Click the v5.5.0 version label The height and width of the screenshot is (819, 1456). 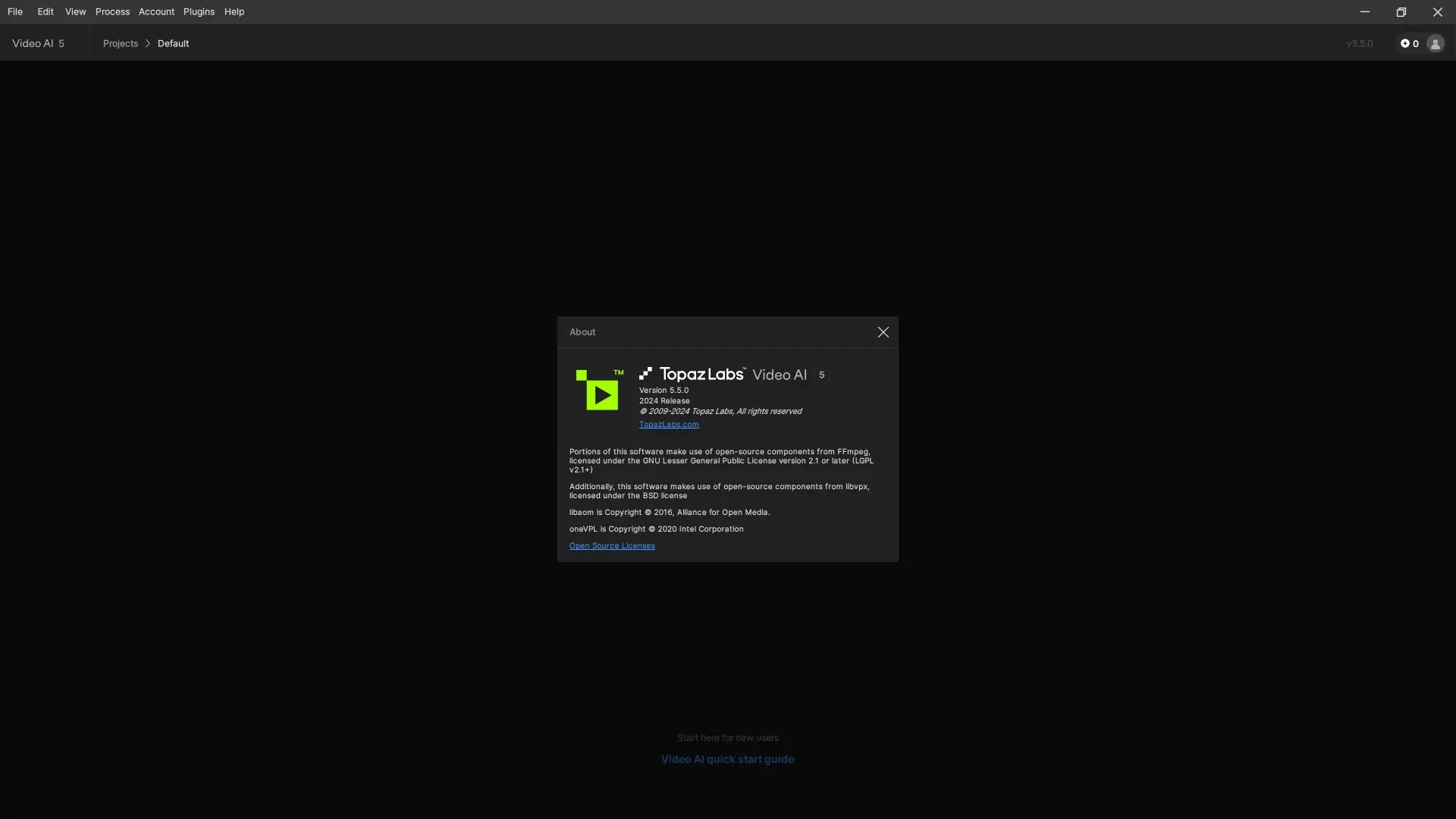coord(1359,43)
